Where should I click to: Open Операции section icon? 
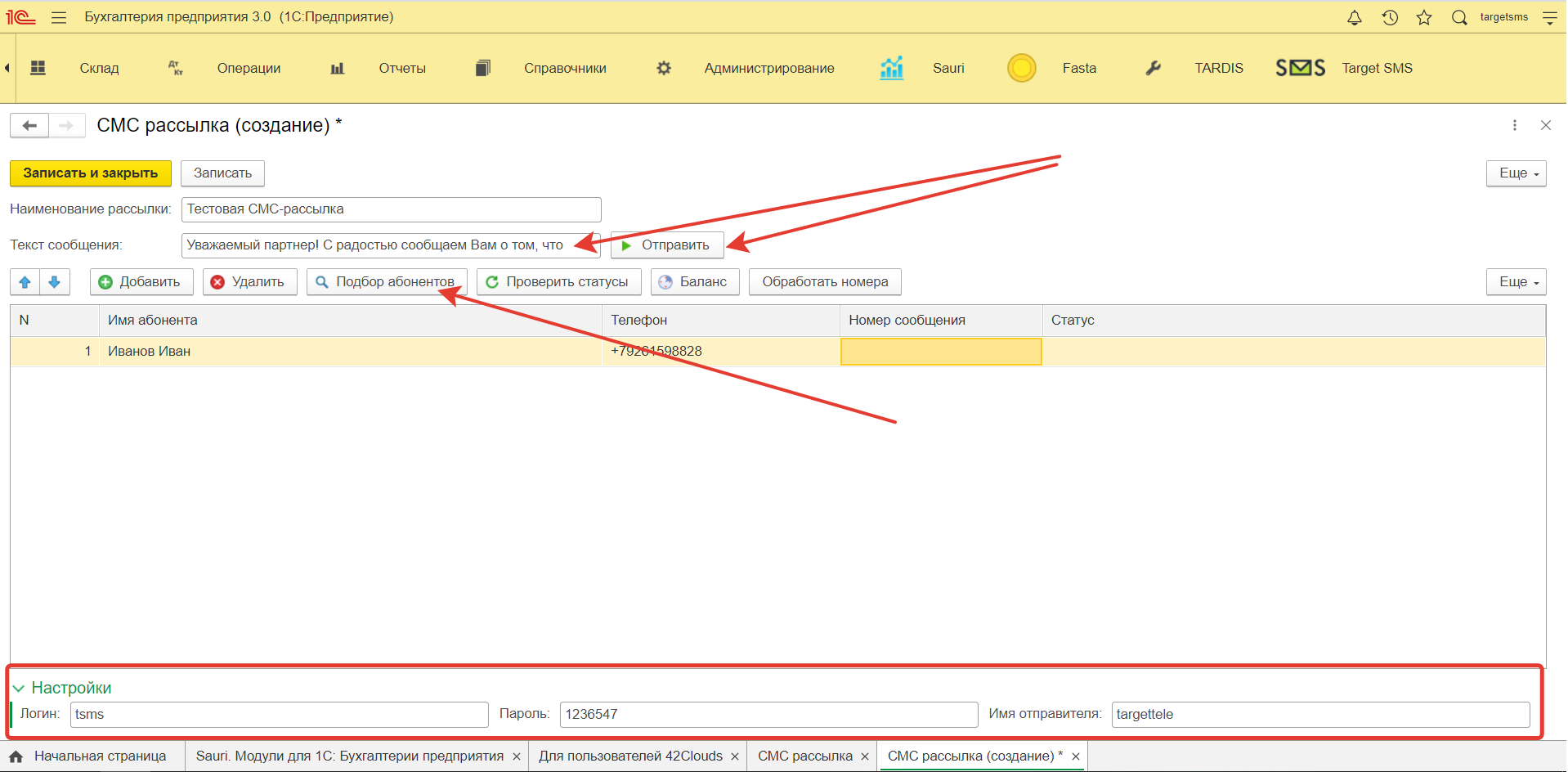(176, 68)
